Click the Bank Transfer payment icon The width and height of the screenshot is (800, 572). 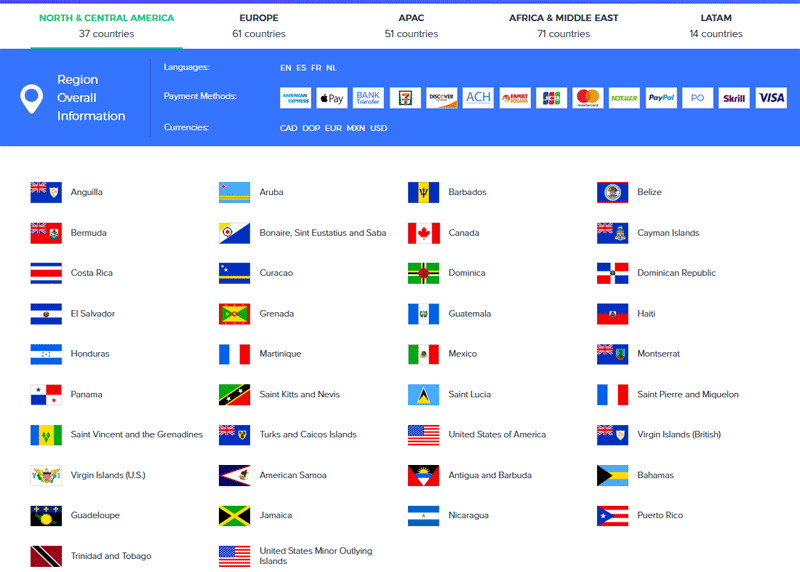[368, 98]
